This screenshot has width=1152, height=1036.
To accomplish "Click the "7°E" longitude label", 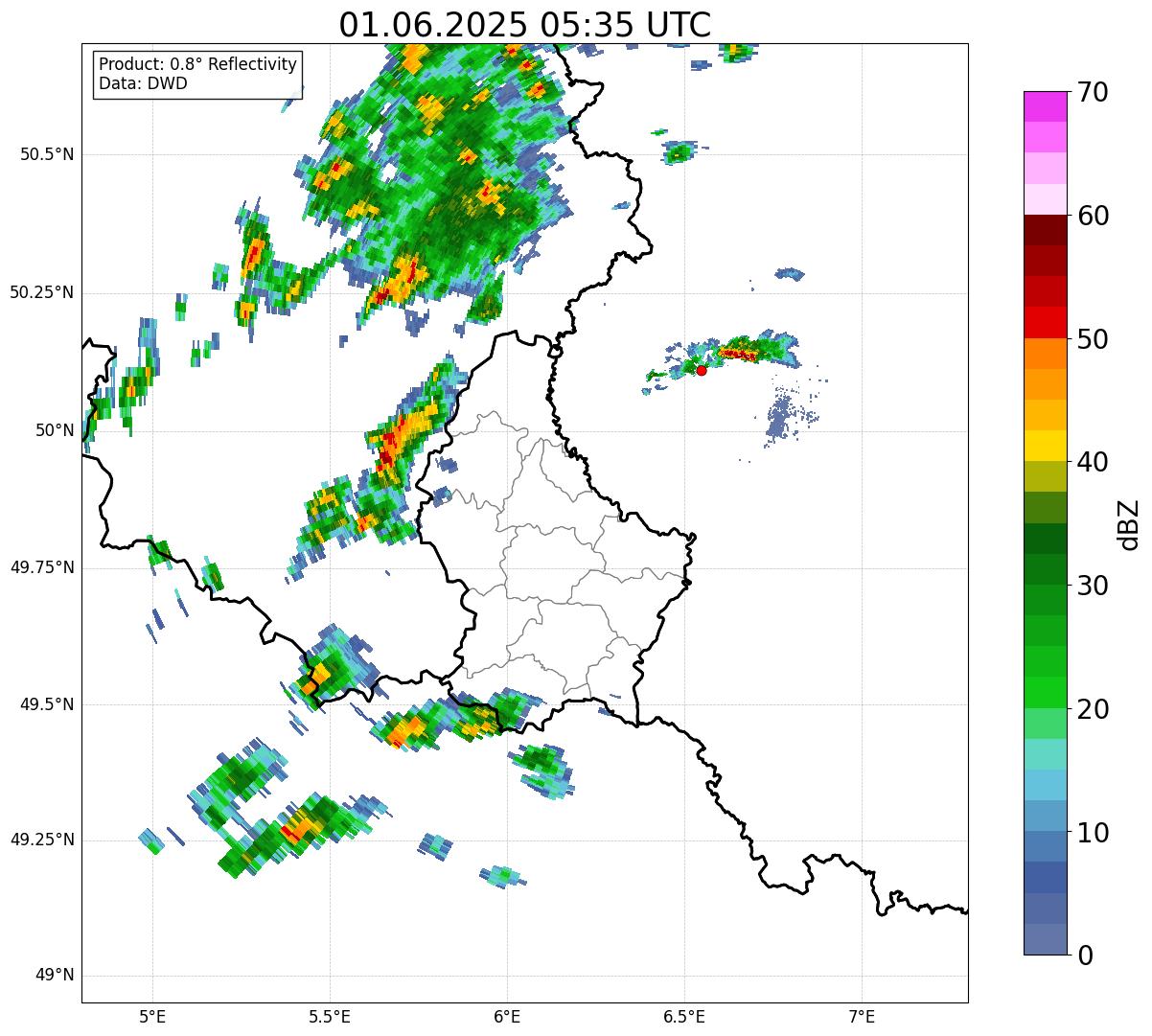I will pos(863,1016).
